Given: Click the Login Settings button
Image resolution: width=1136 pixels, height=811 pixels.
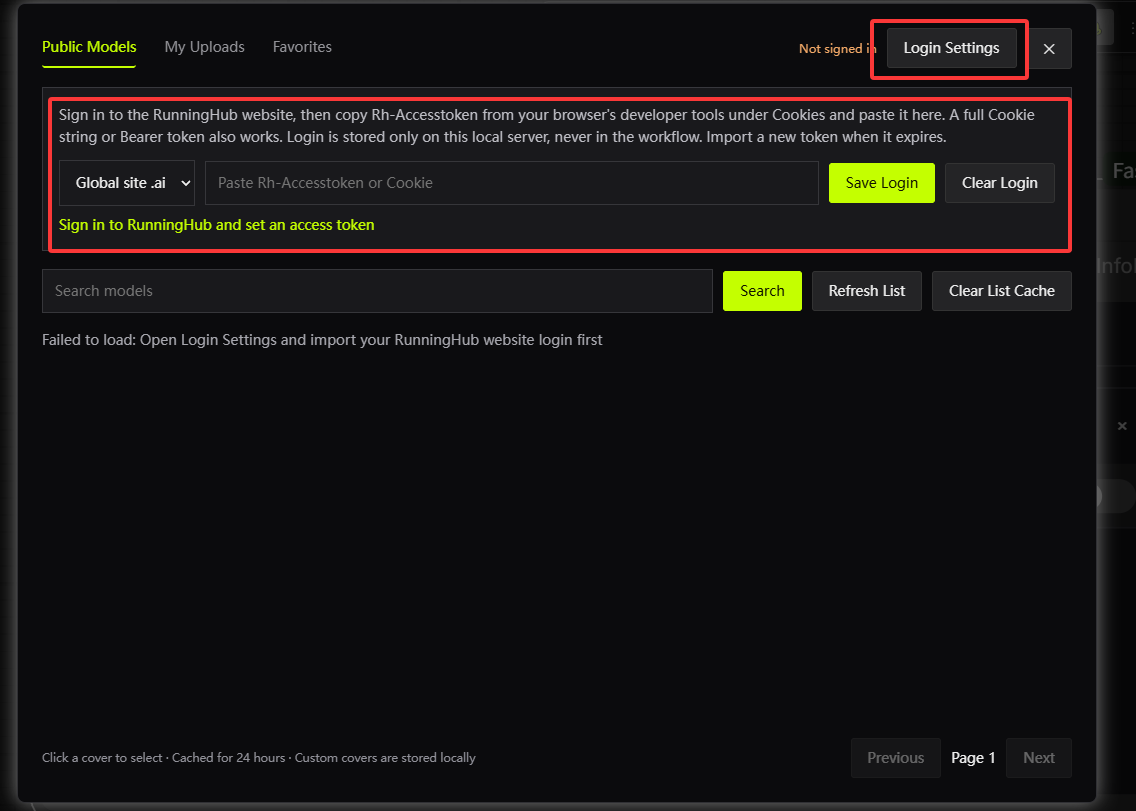Looking at the screenshot, I should click(x=951, y=48).
